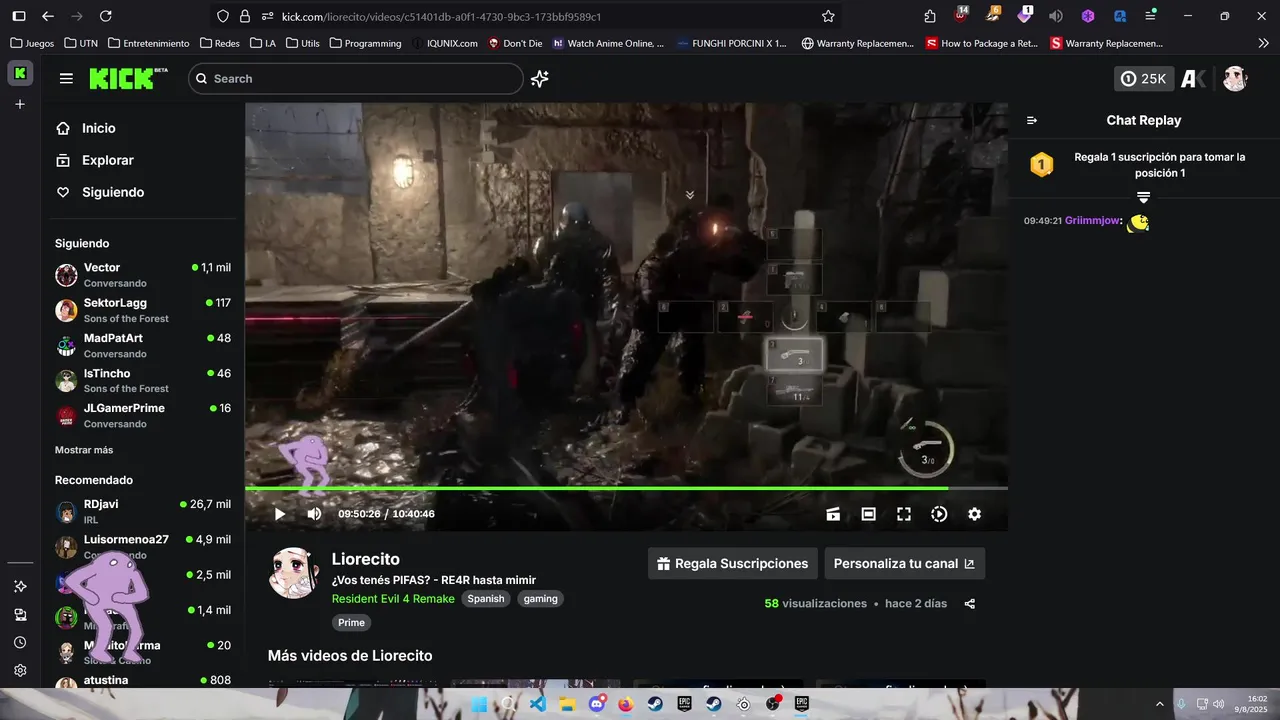Open the hamburger menu next to Kick logo
Viewport: 1280px width, 720px height.
[x=66, y=79]
